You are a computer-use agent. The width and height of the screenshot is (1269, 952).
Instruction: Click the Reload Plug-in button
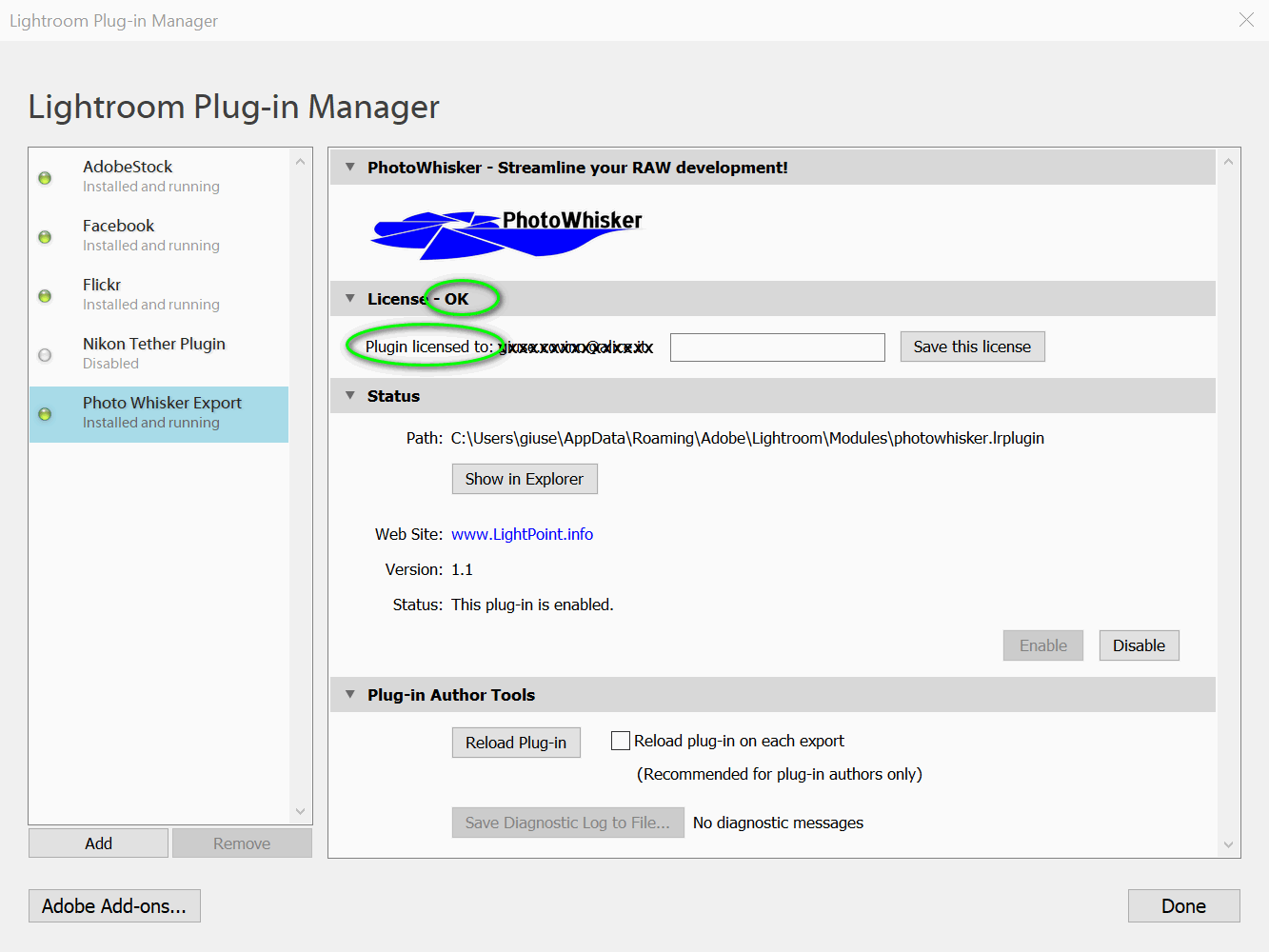tap(516, 743)
